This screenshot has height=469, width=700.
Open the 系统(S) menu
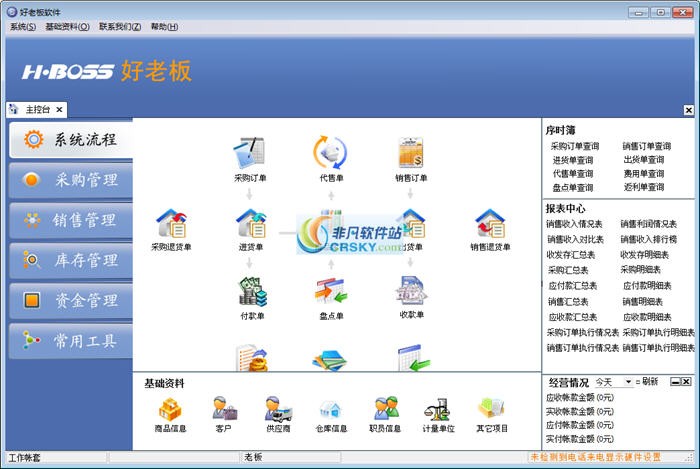tap(23, 27)
